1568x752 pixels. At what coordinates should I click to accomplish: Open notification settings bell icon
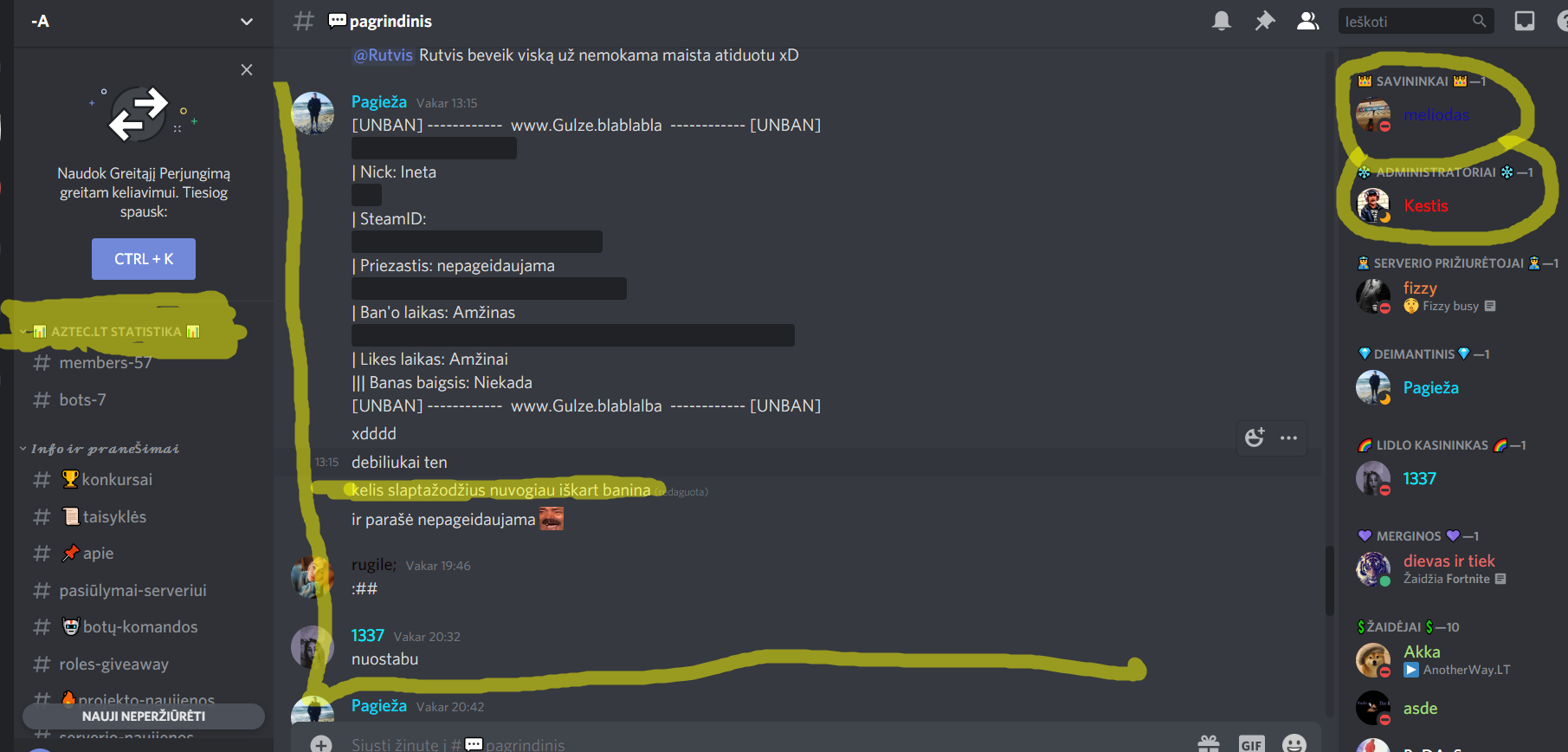coord(1221,21)
